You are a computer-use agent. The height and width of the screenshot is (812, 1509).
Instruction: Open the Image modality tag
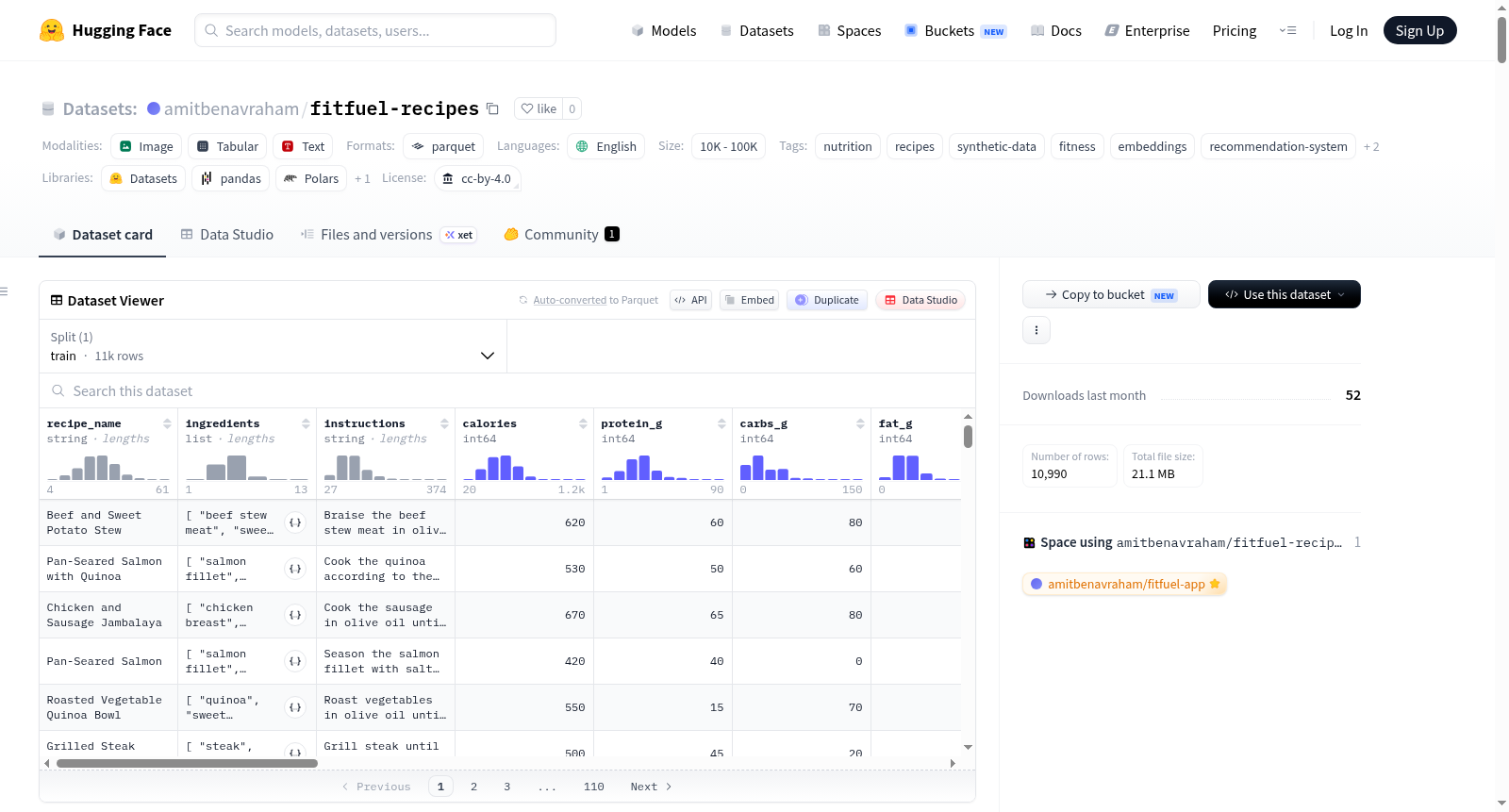(146, 146)
